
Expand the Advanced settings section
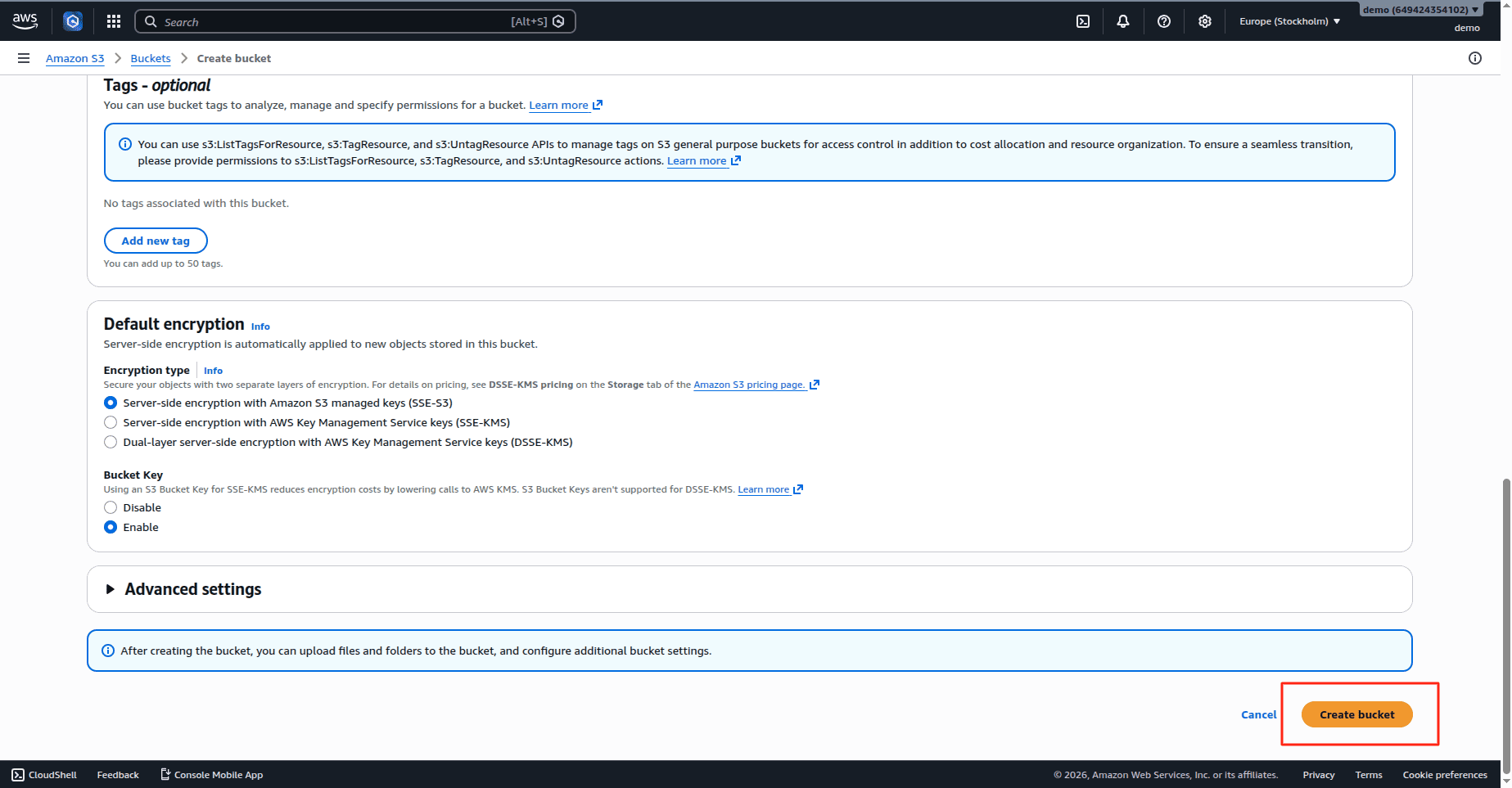coord(110,589)
